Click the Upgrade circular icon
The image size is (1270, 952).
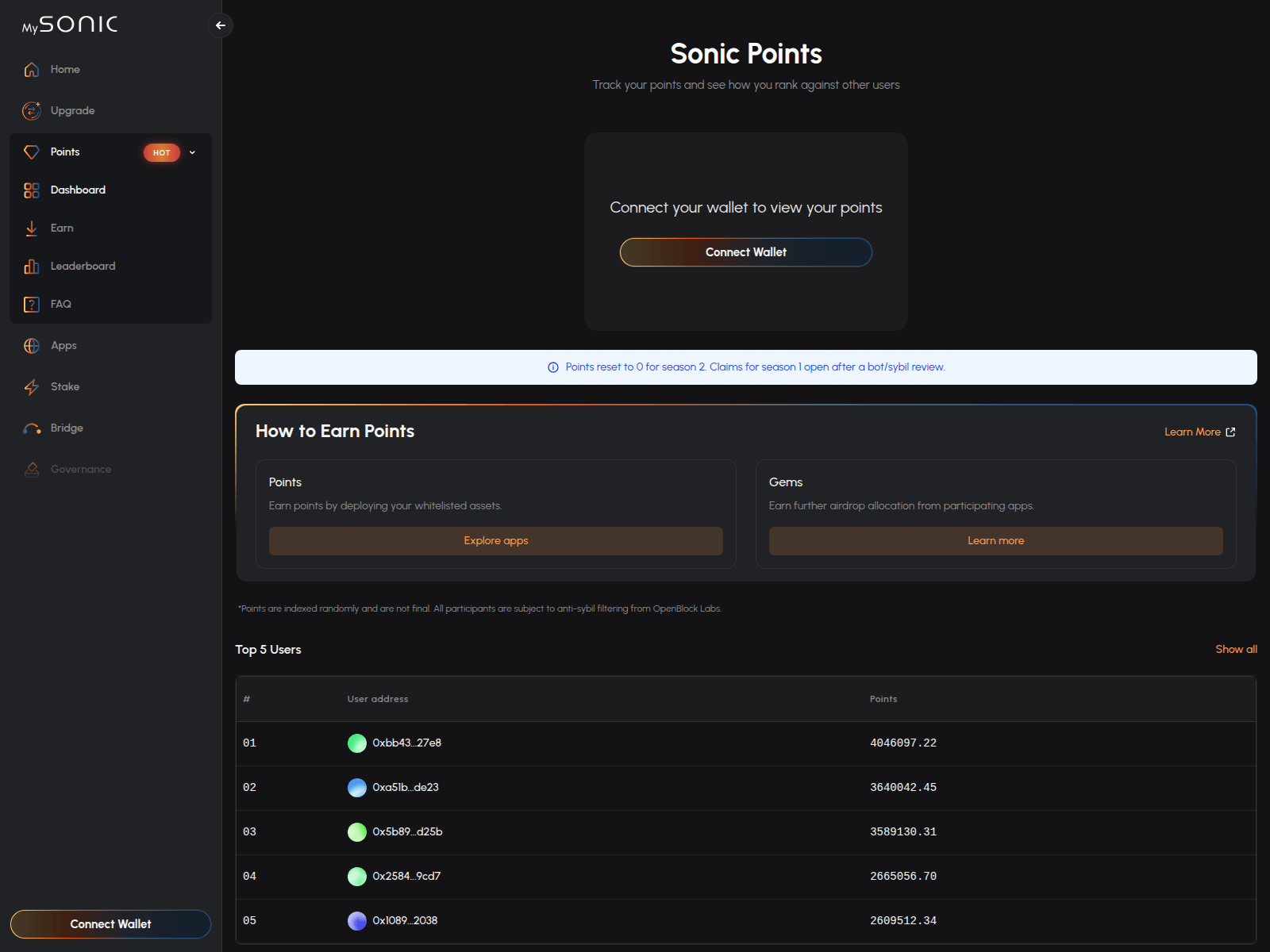point(32,111)
